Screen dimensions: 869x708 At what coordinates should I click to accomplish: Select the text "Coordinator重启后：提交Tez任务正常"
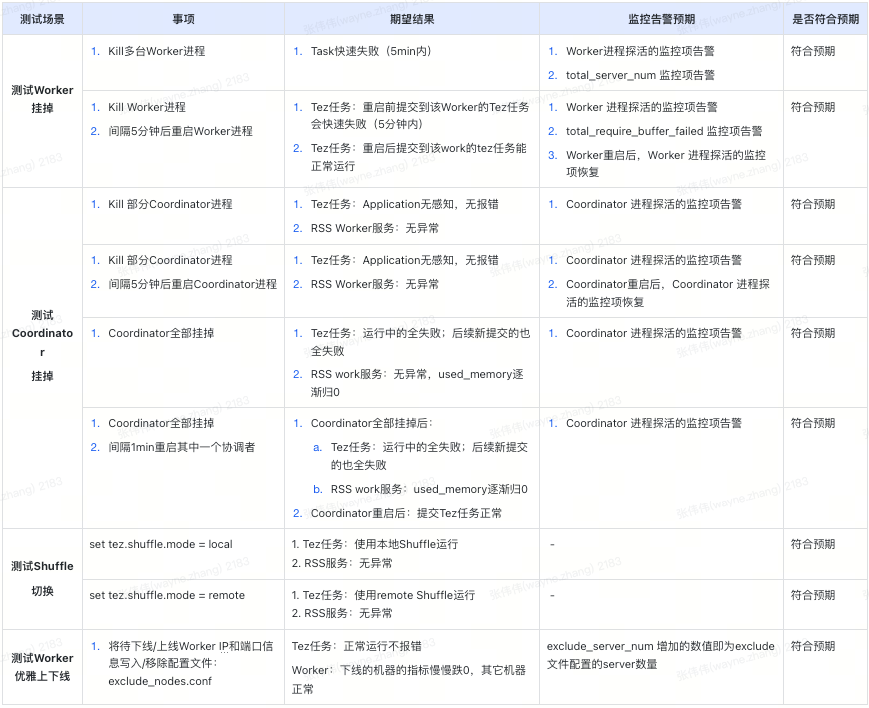point(406,513)
